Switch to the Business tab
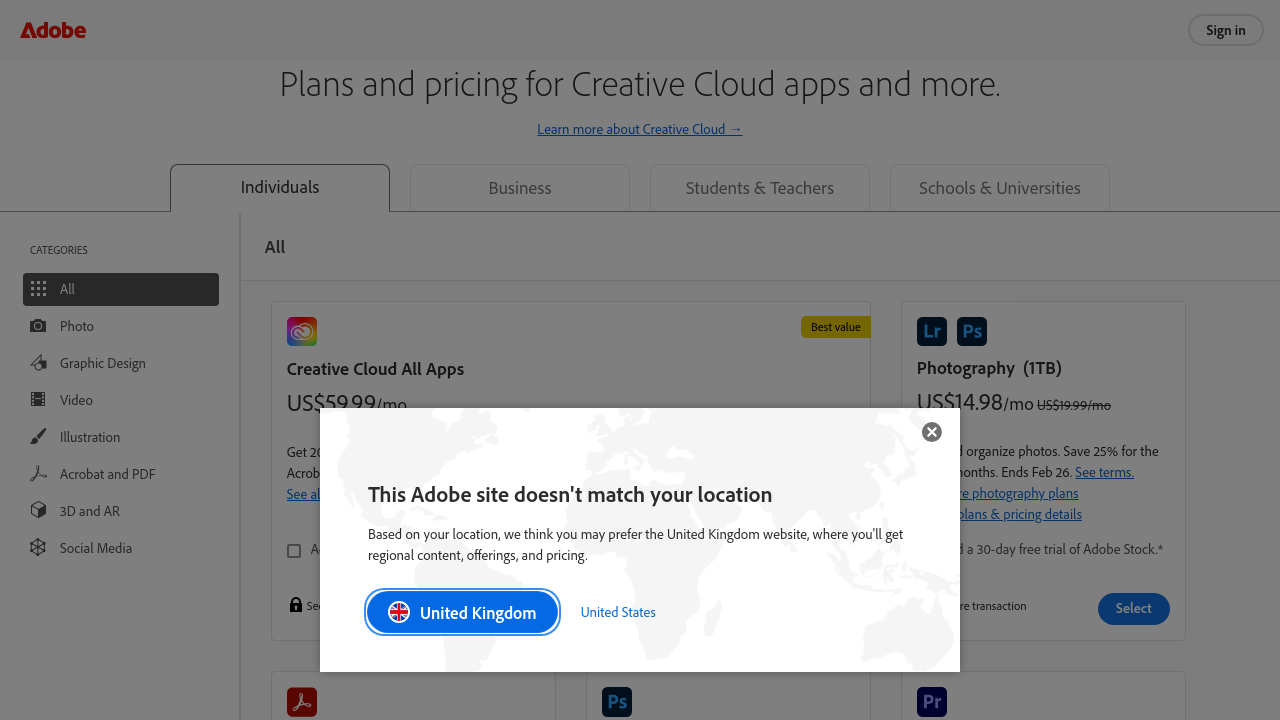 (519, 188)
